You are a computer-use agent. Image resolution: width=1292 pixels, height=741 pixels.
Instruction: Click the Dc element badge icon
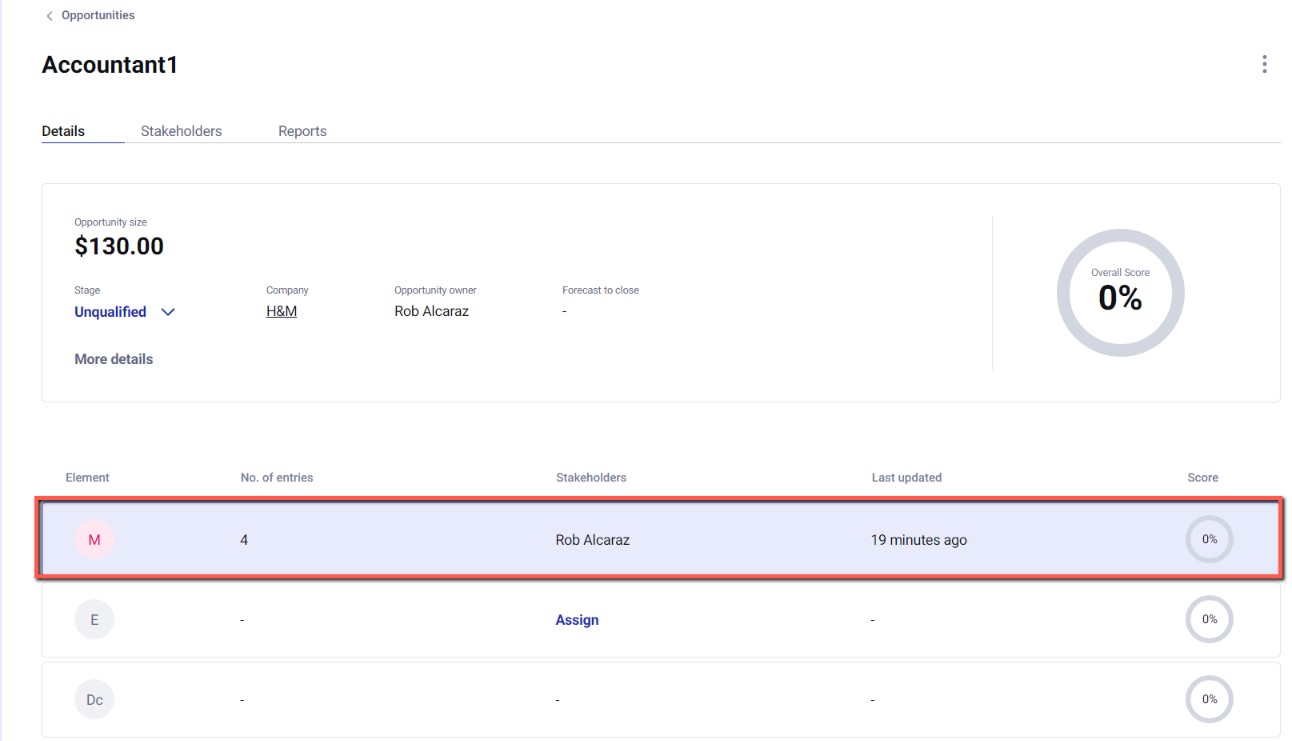point(94,700)
